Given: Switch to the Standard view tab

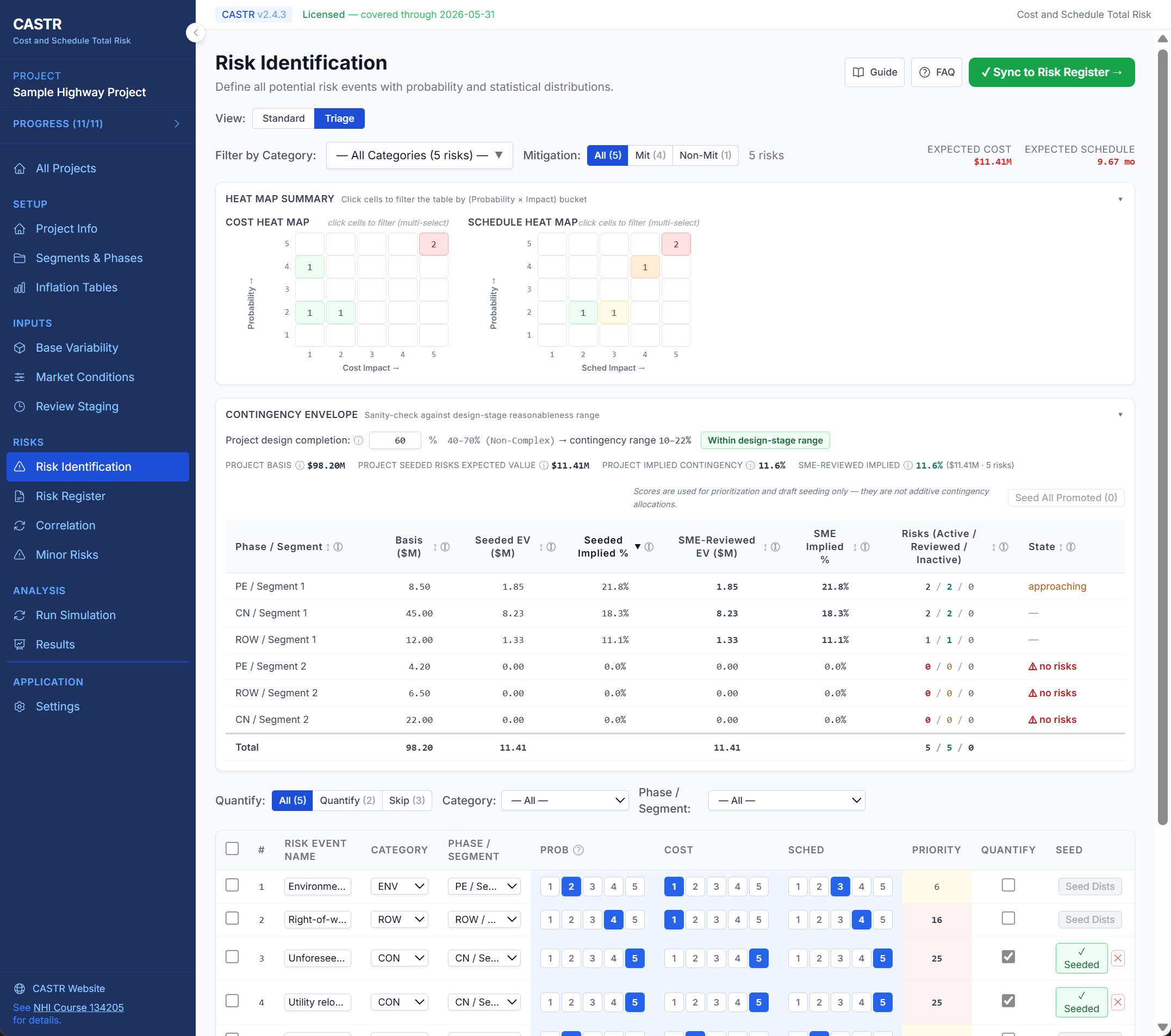Looking at the screenshot, I should click(283, 118).
